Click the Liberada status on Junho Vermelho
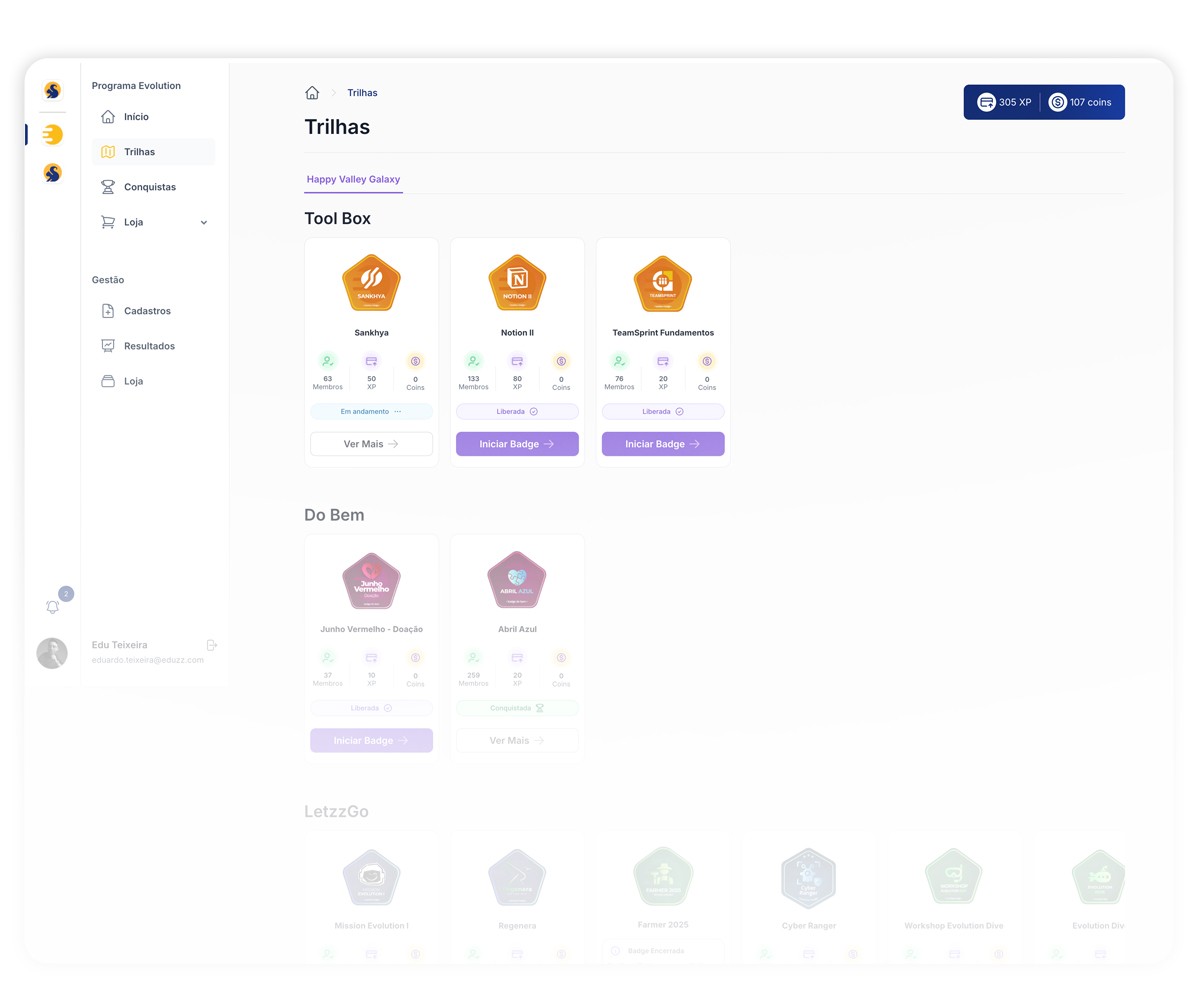The width and height of the screenshot is (1200, 992). point(371,708)
